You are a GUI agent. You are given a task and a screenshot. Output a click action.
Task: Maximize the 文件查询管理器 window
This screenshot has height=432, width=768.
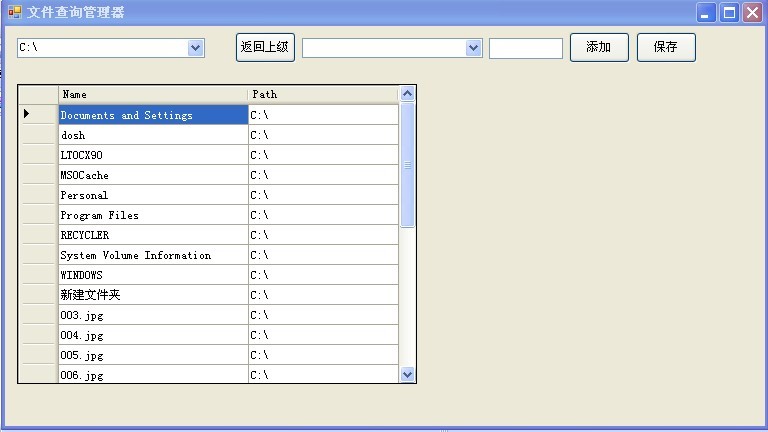(x=729, y=13)
